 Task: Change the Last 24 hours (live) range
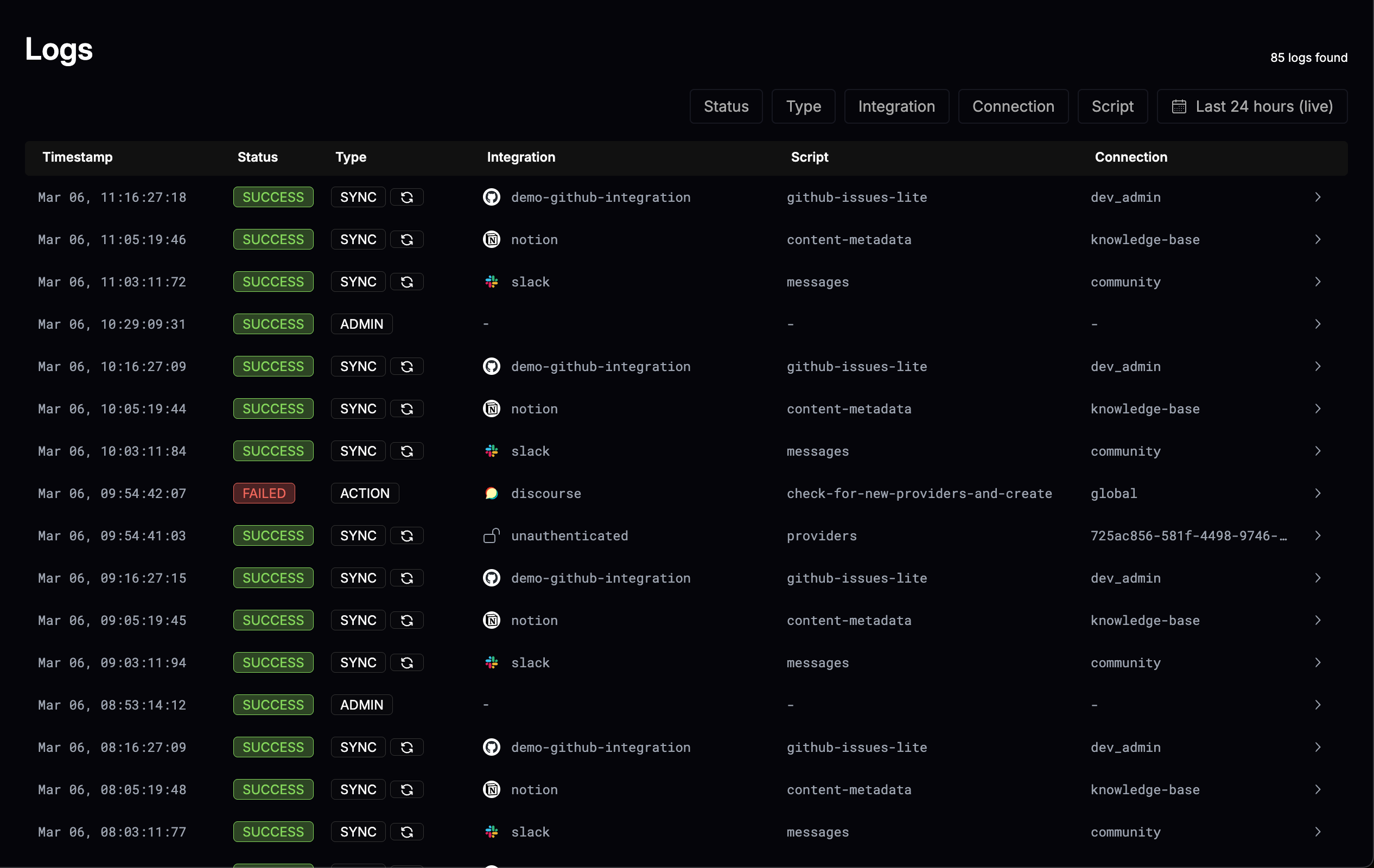coord(1263,107)
